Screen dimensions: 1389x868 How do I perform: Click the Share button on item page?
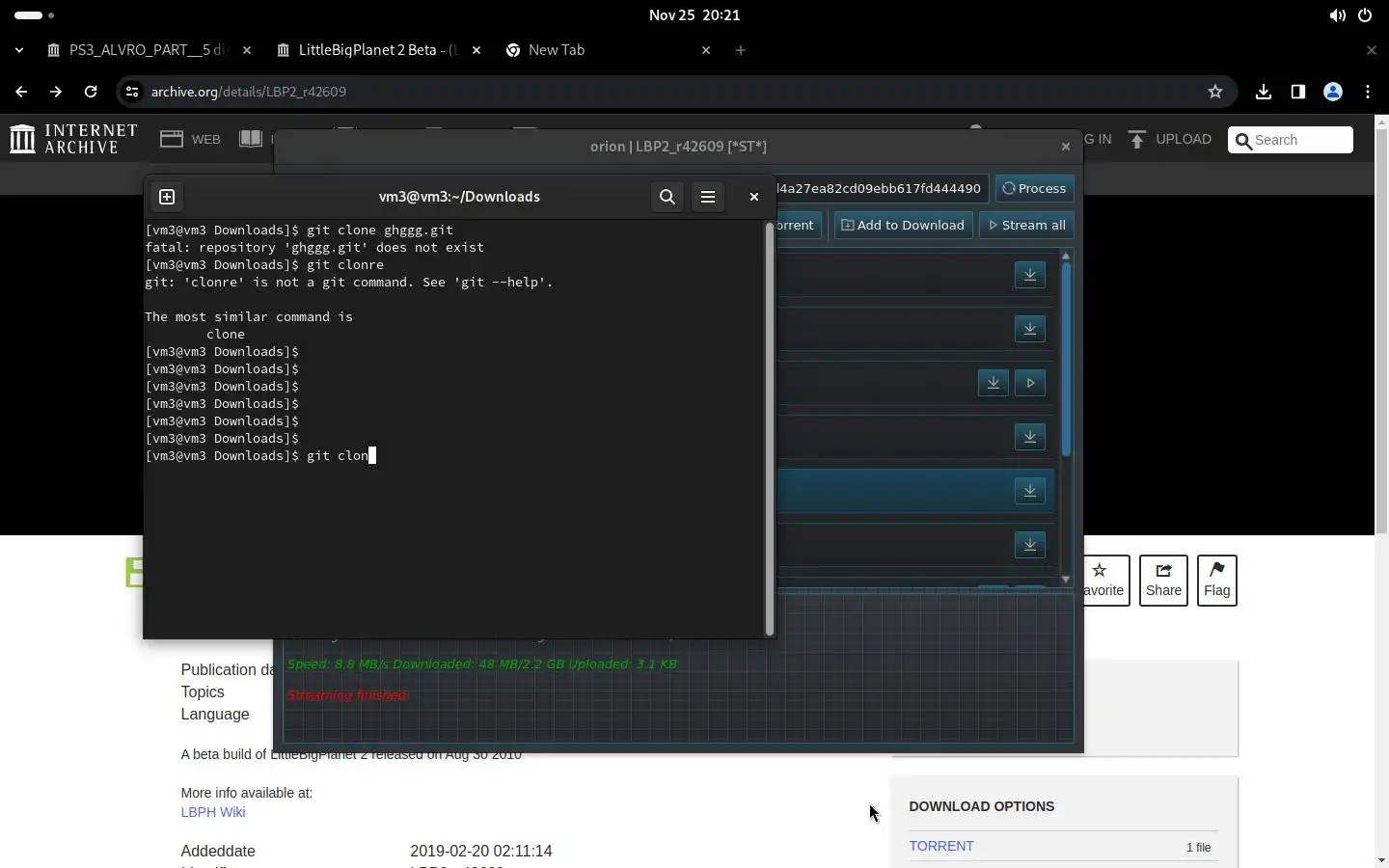[1164, 581]
